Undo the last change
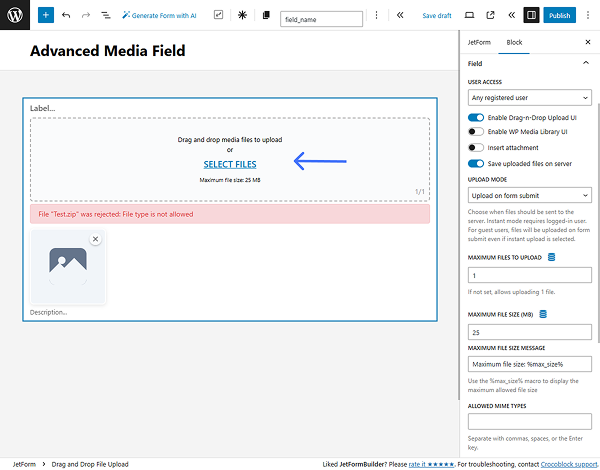This screenshot has height=470, width=600. click(66, 15)
